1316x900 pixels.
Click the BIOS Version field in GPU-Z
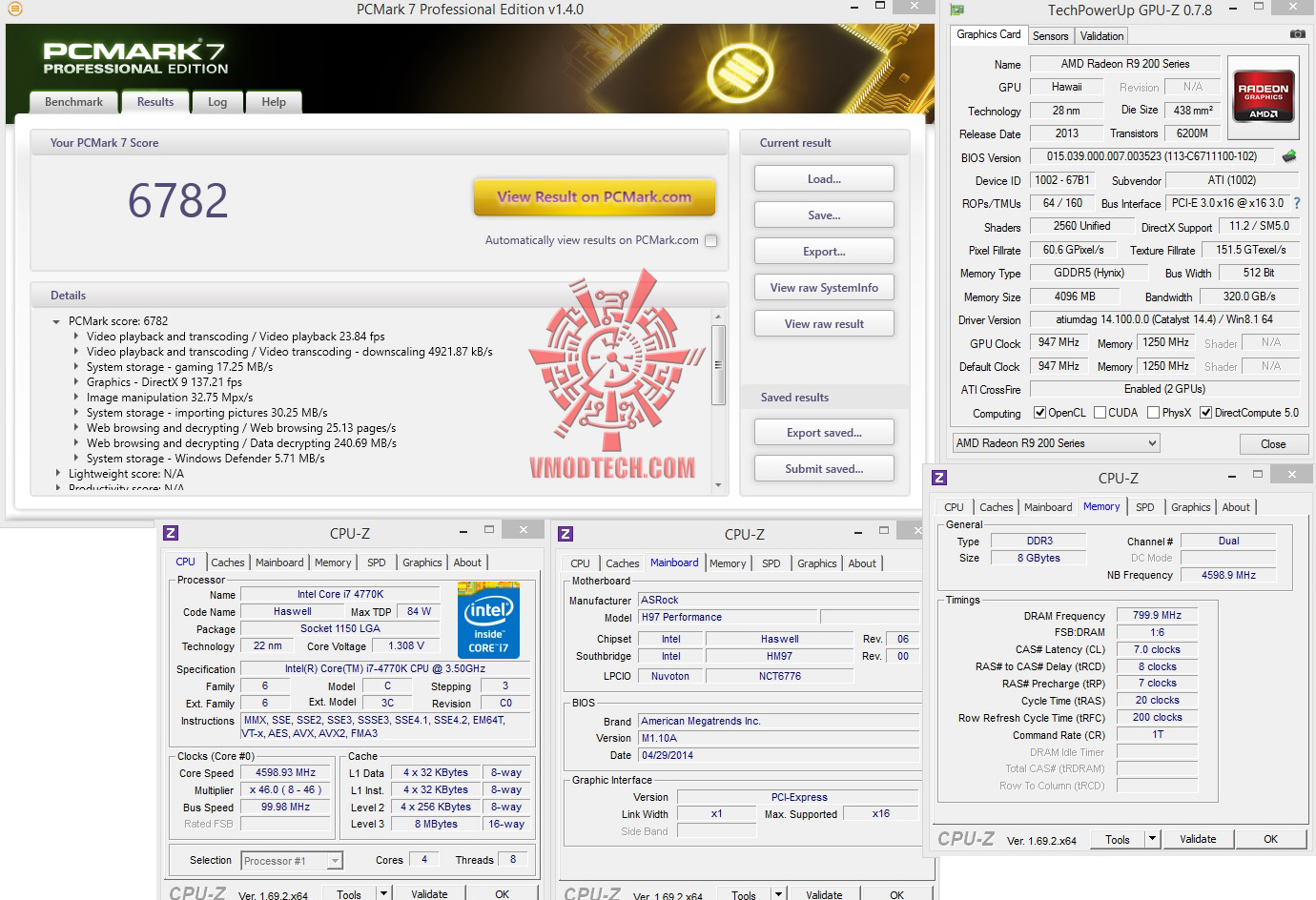point(1152,156)
